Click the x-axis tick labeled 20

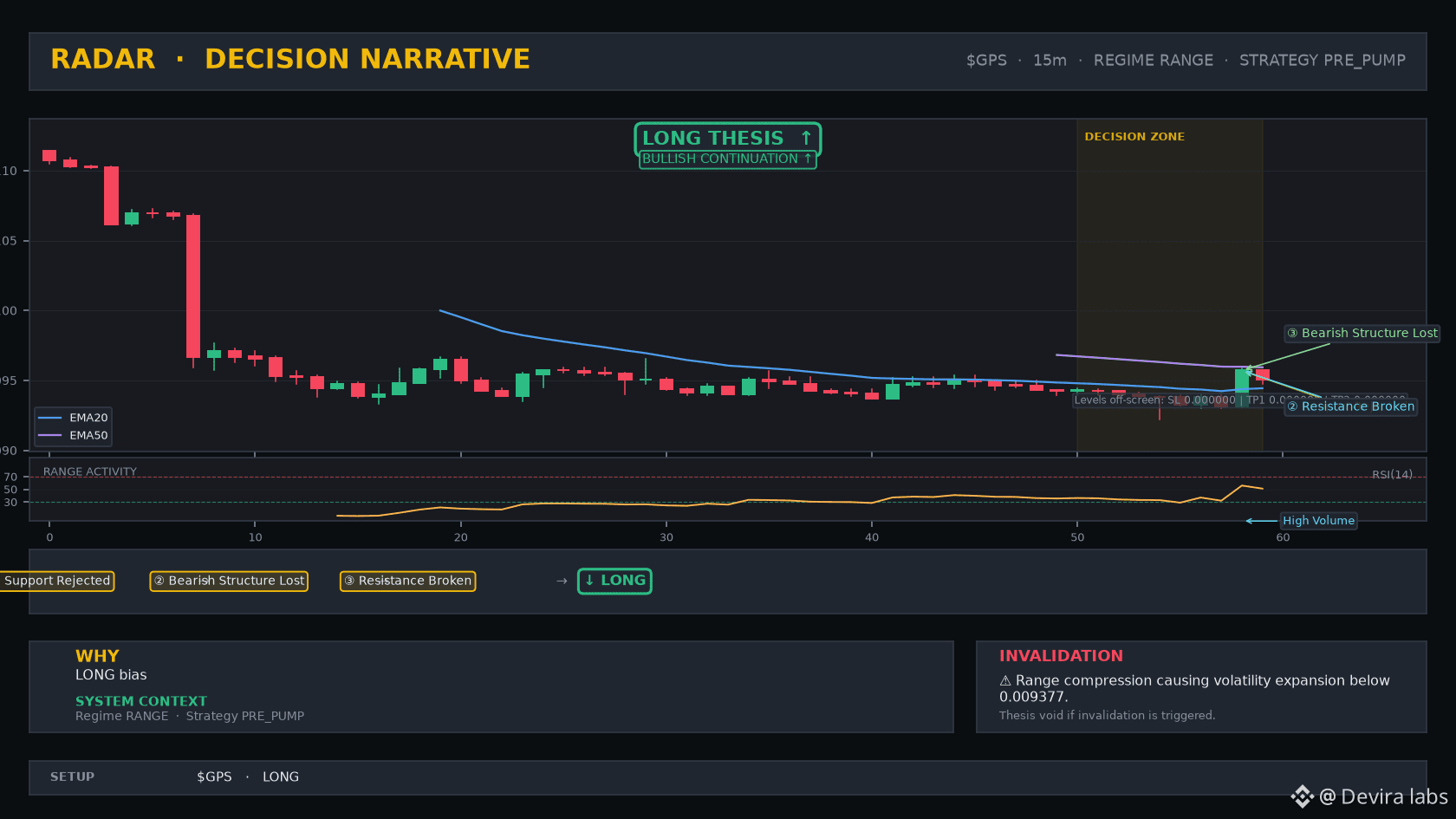pos(461,537)
